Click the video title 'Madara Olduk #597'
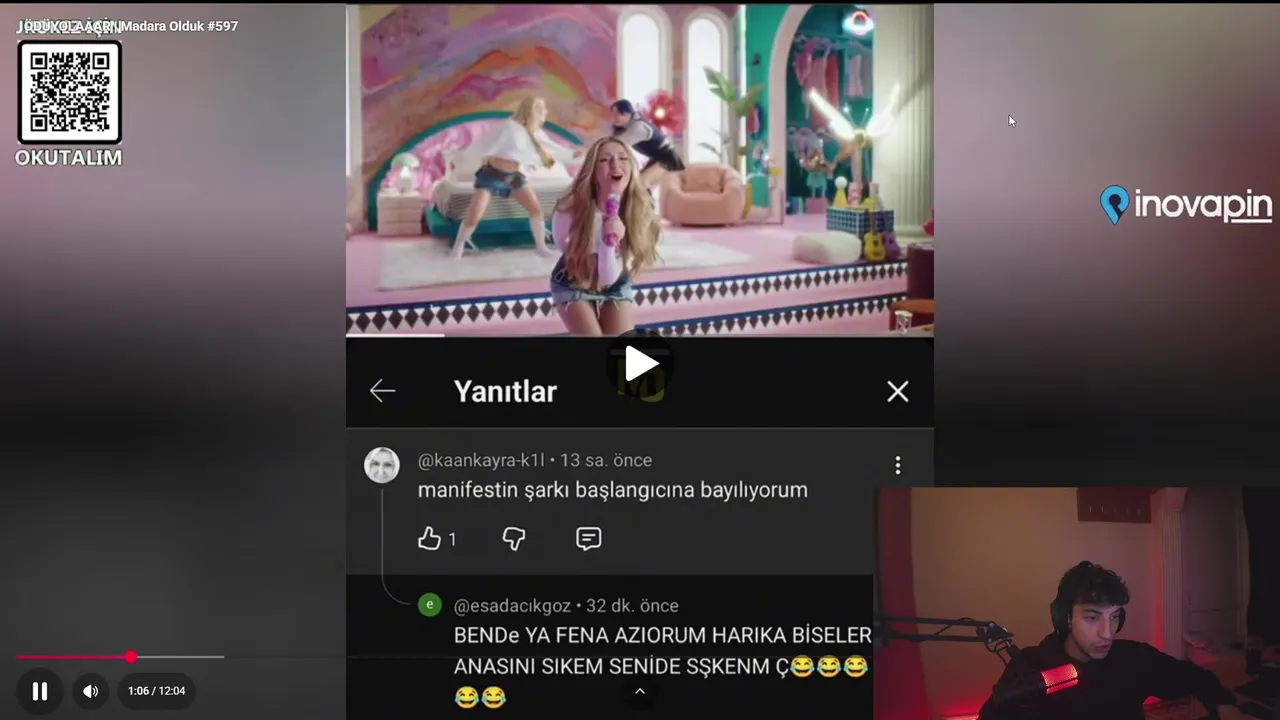The width and height of the screenshot is (1280, 720). point(180,26)
